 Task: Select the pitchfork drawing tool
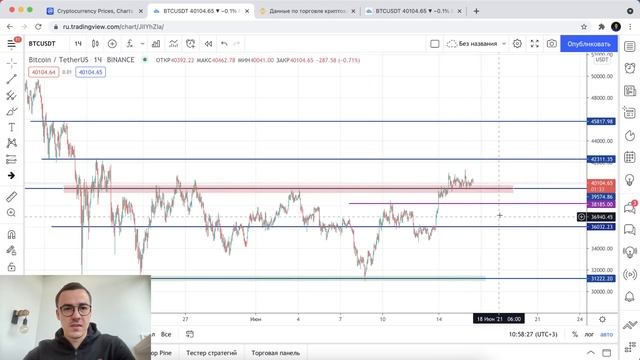click(x=11, y=95)
